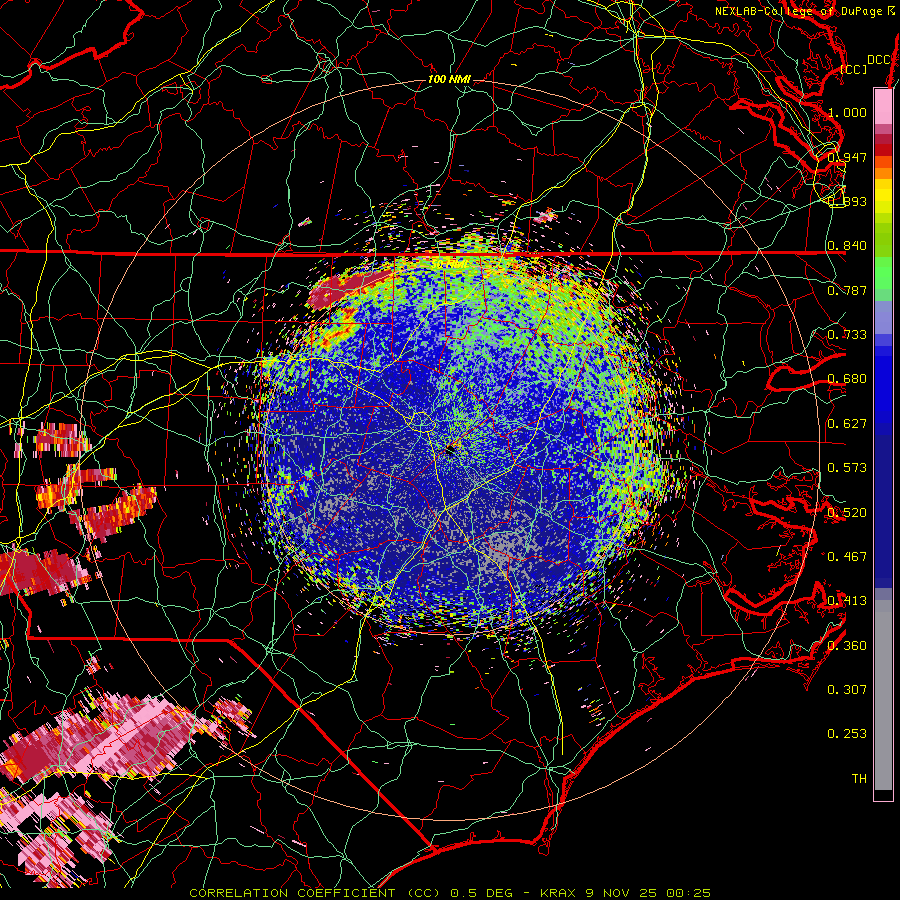Click the 50 NMI range ring label
The height and width of the screenshot is (900, 900).
click(x=449, y=265)
